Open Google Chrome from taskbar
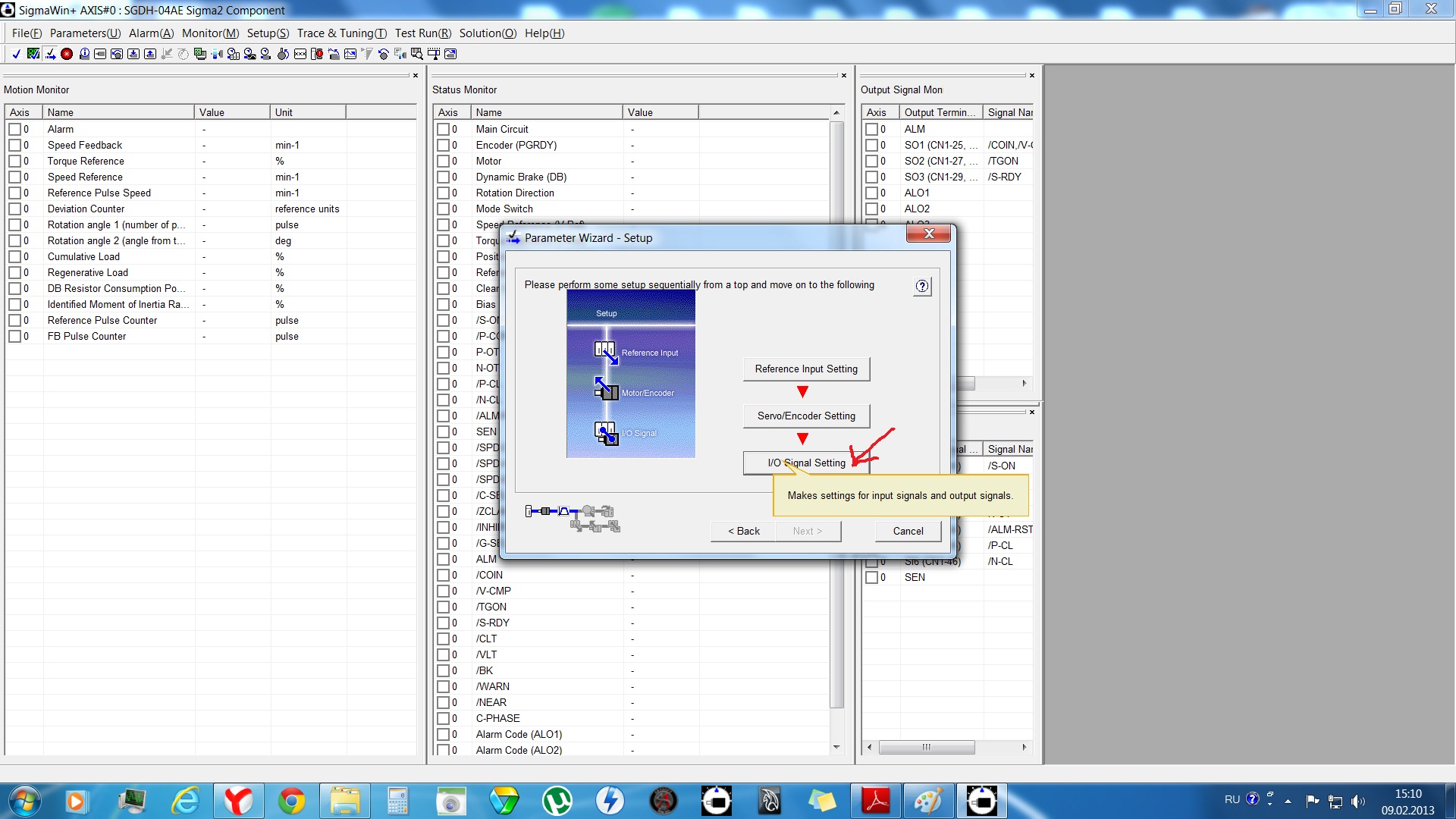1456x819 pixels. (291, 801)
